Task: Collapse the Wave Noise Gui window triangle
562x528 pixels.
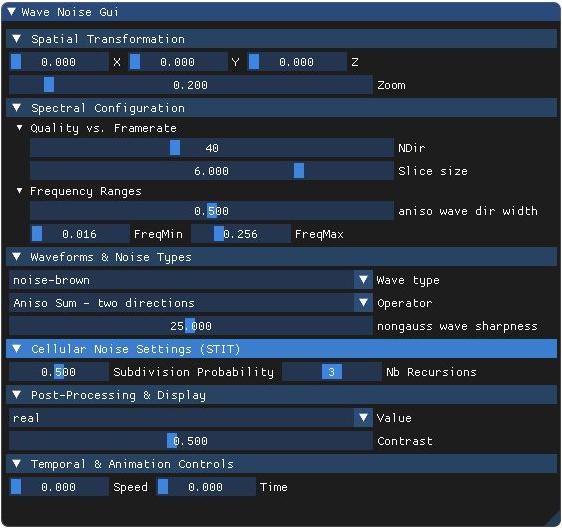Action: 11,12
